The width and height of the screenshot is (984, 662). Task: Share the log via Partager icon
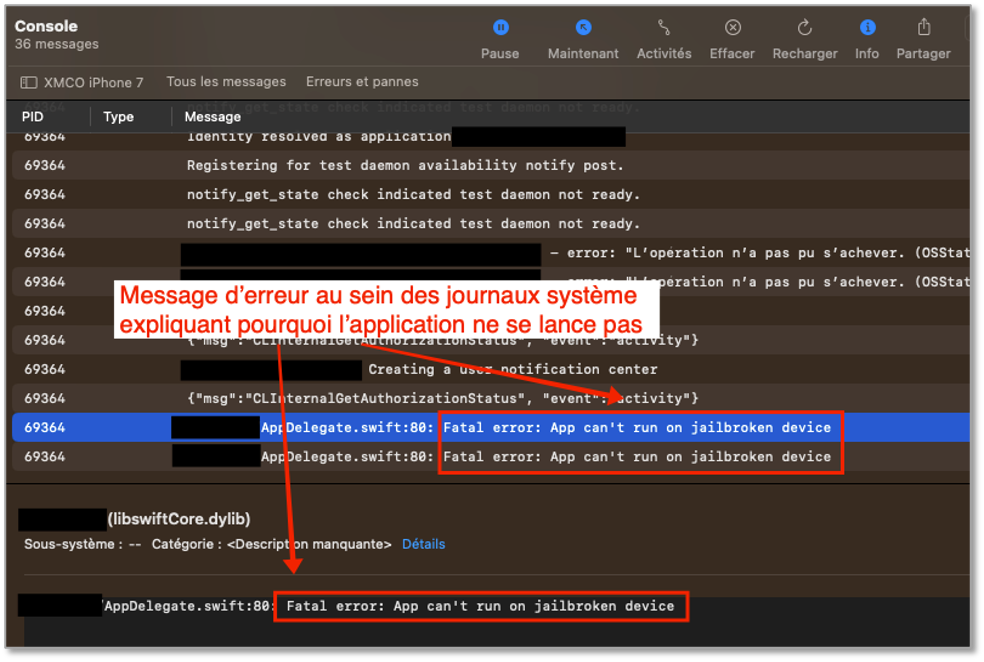[x=923, y=28]
